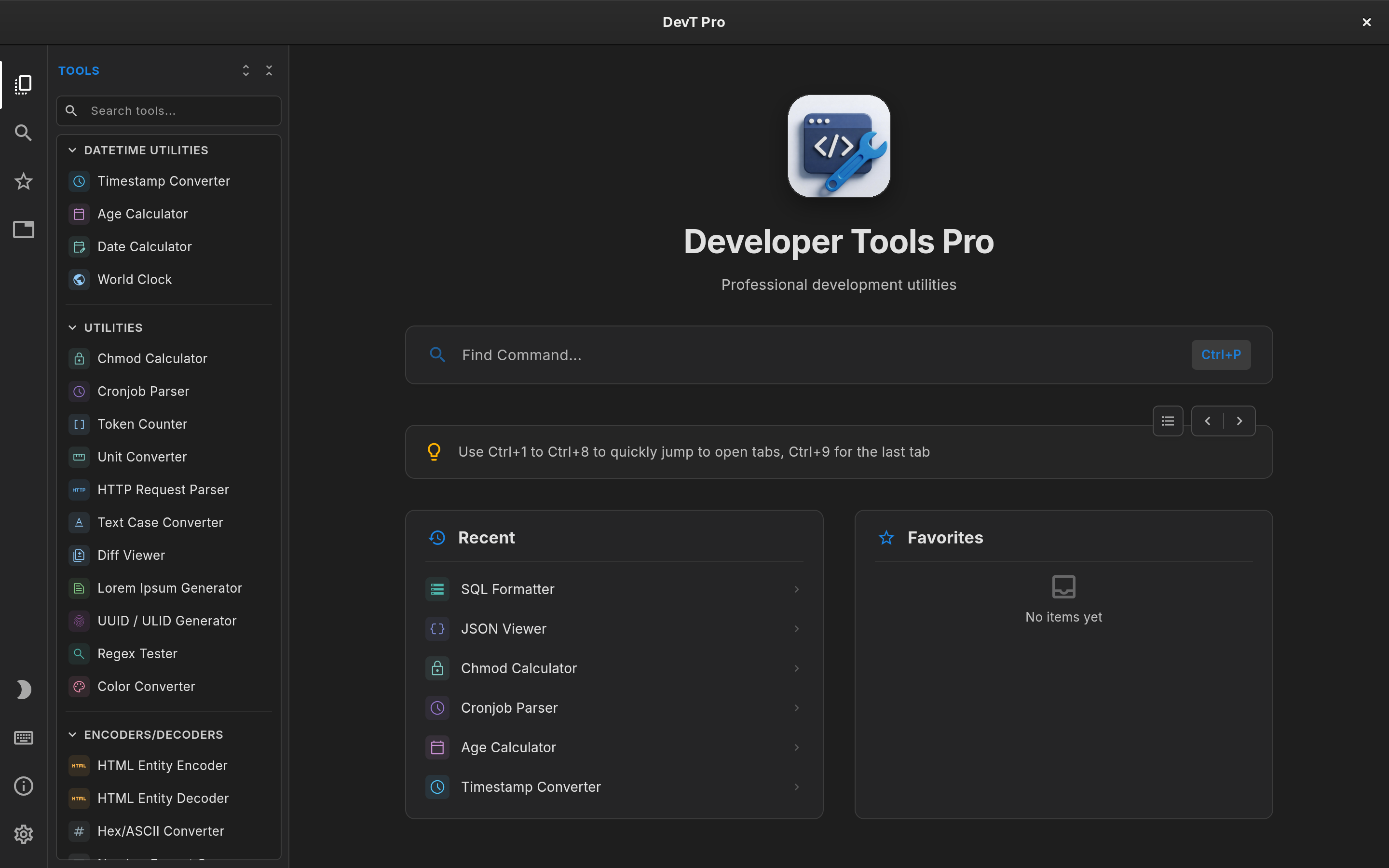Toggle dark mode with the moon icon
Viewport: 1389px width, 868px height.
[x=24, y=690]
